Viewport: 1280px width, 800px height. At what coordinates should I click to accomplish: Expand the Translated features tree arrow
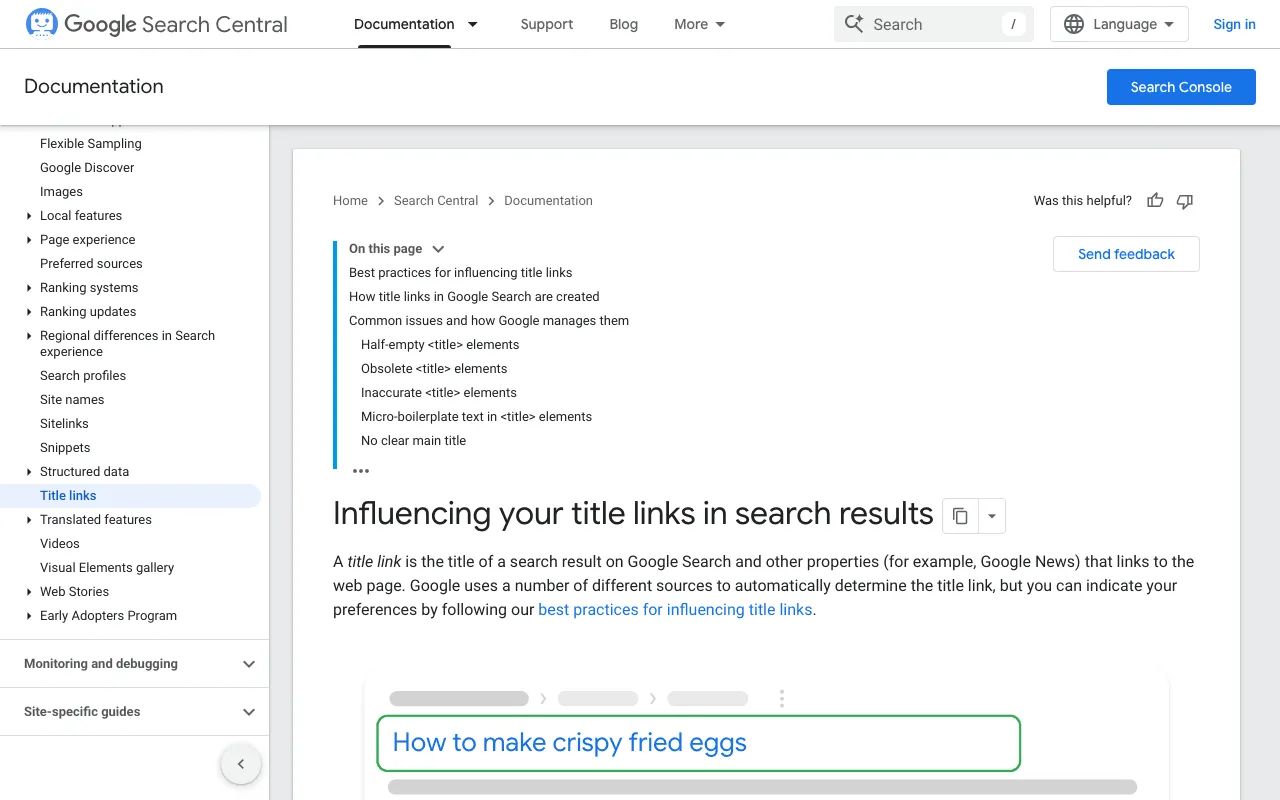click(x=29, y=520)
